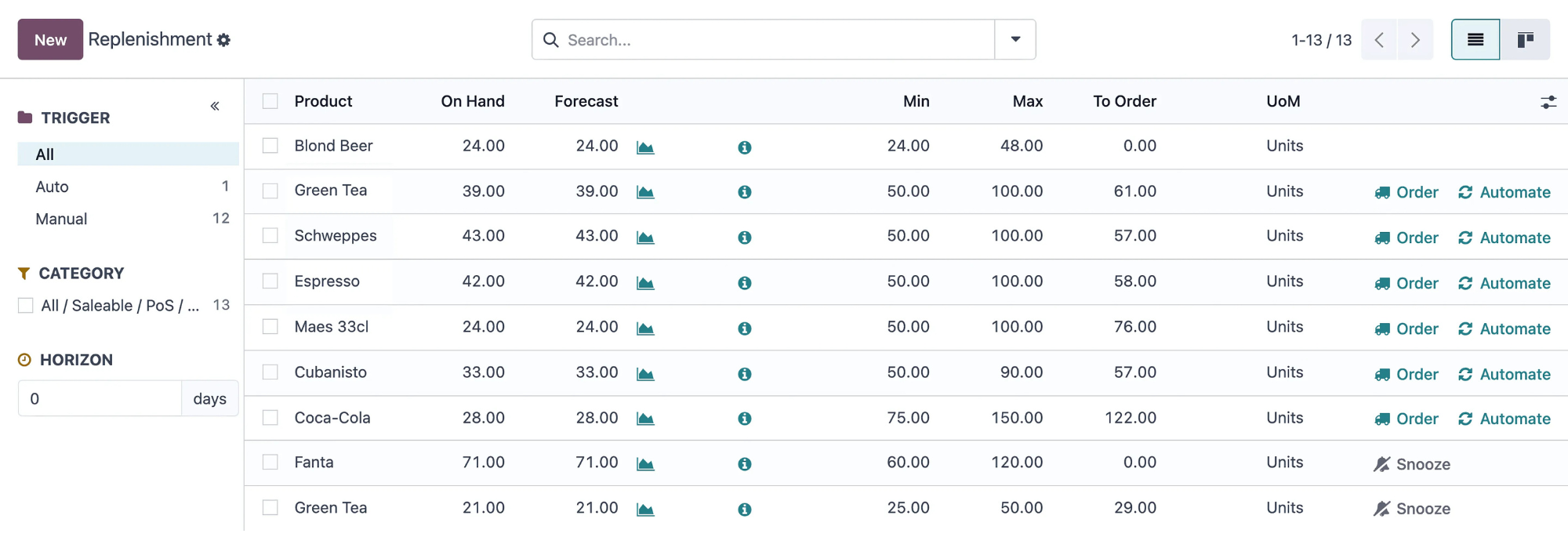Select all rows with header checkbox

tap(270, 101)
